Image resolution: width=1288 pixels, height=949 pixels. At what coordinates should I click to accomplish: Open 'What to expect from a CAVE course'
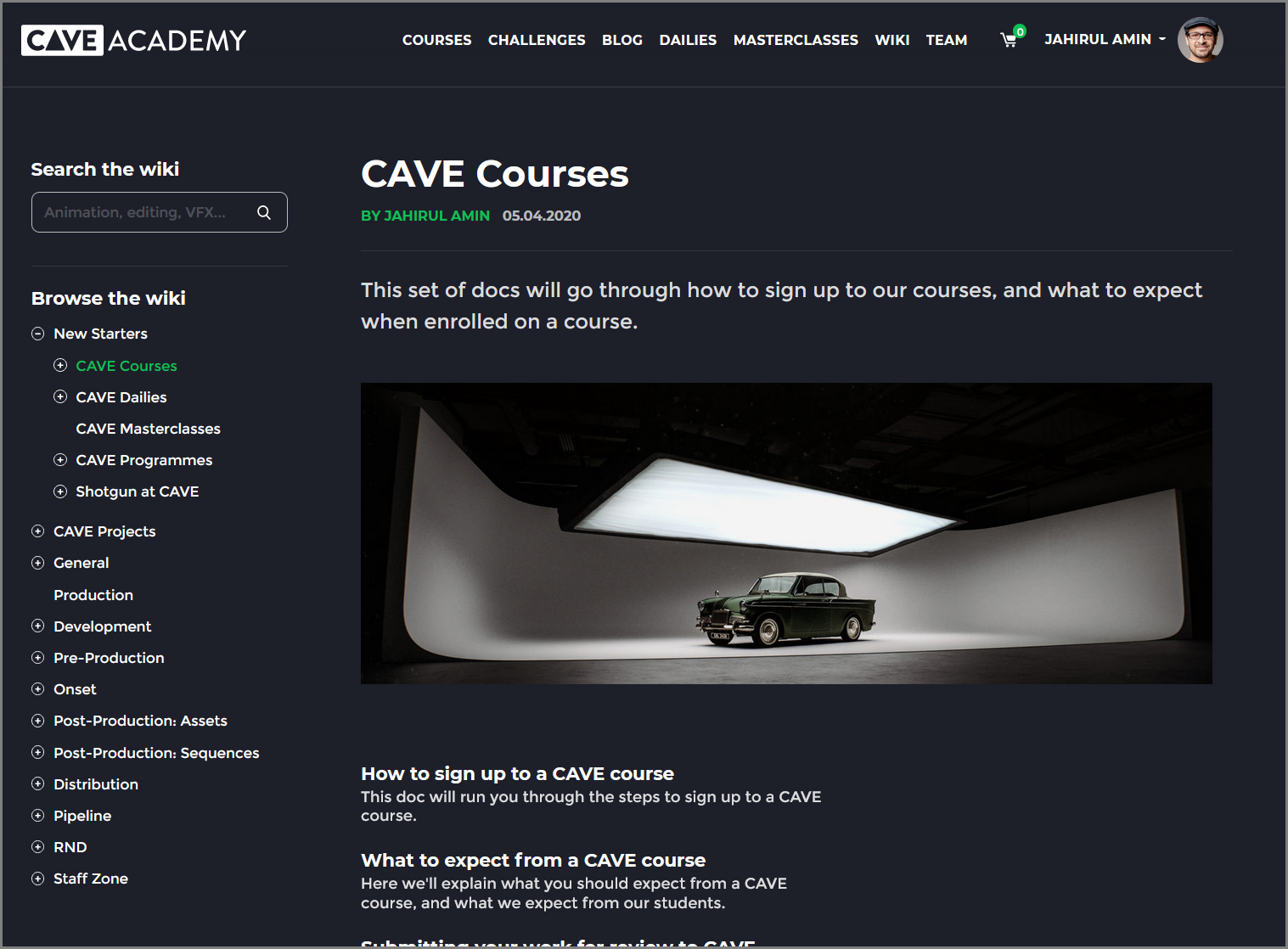(533, 860)
